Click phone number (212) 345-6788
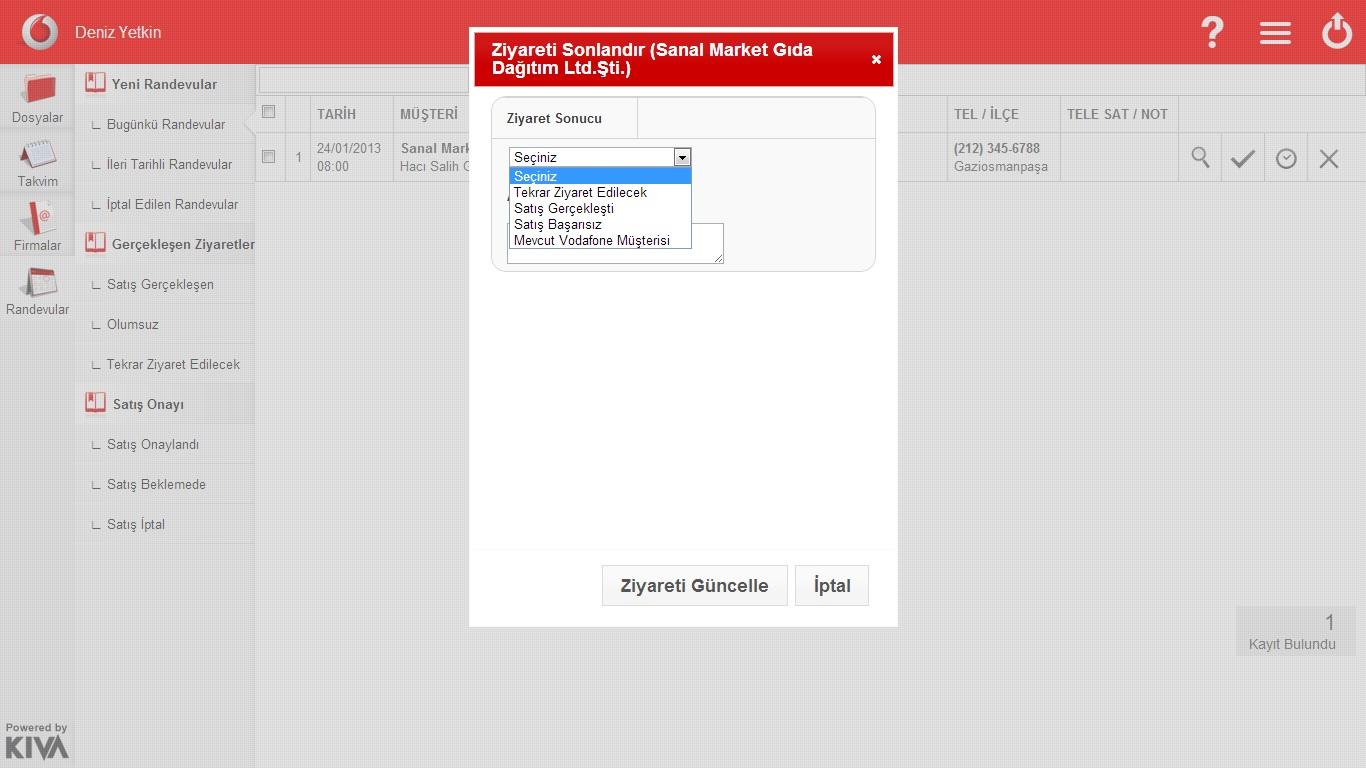 [996, 148]
